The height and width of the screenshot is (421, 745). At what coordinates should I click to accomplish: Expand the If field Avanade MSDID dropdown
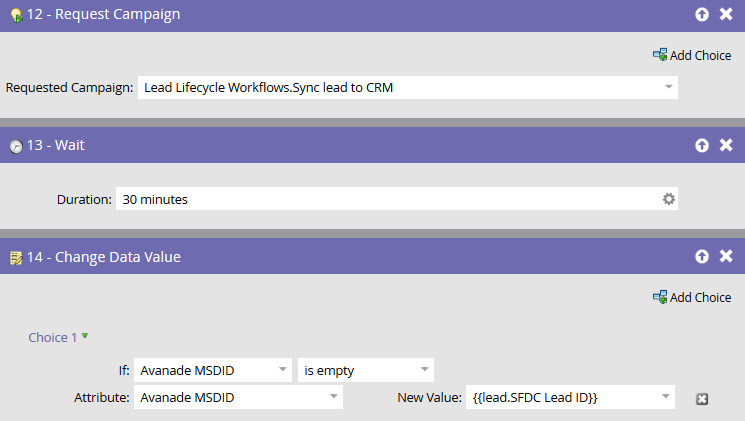283,370
